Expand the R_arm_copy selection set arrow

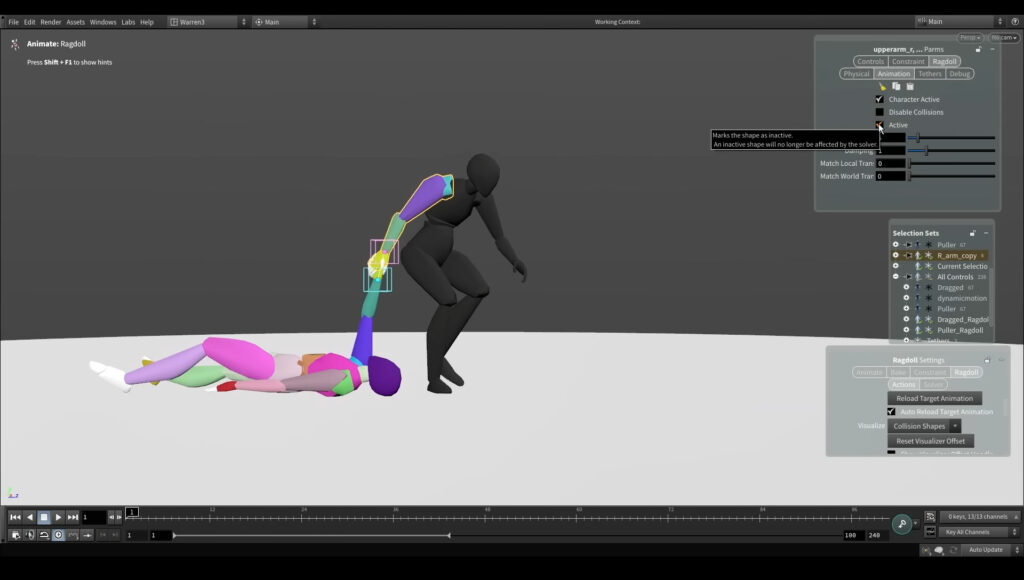click(x=908, y=255)
